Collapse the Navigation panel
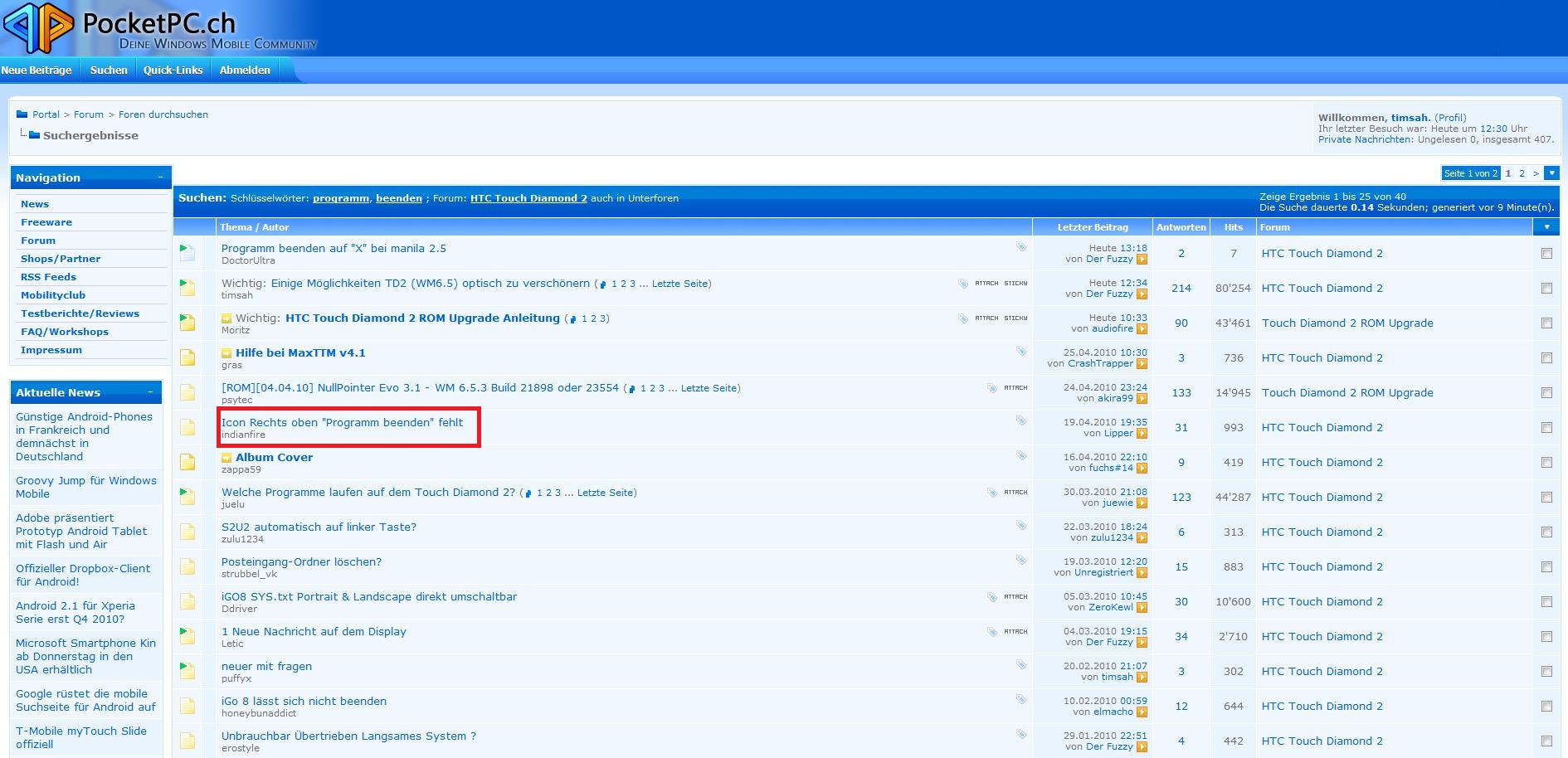Screen dimensions: 1568x758 click(160, 177)
